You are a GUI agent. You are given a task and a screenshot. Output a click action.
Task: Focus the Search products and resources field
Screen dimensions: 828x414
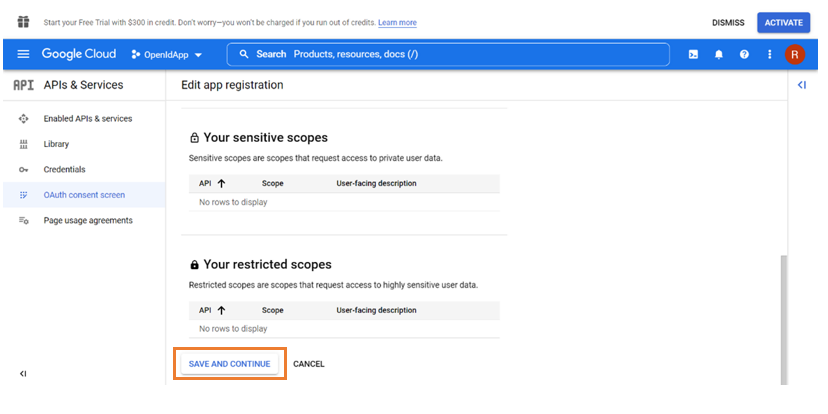point(448,54)
